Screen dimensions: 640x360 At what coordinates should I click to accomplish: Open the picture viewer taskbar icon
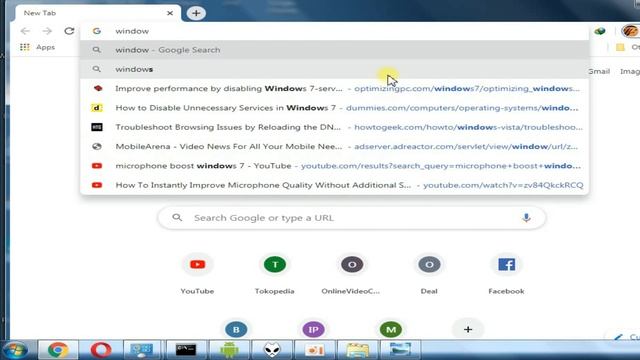click(400, 350)
